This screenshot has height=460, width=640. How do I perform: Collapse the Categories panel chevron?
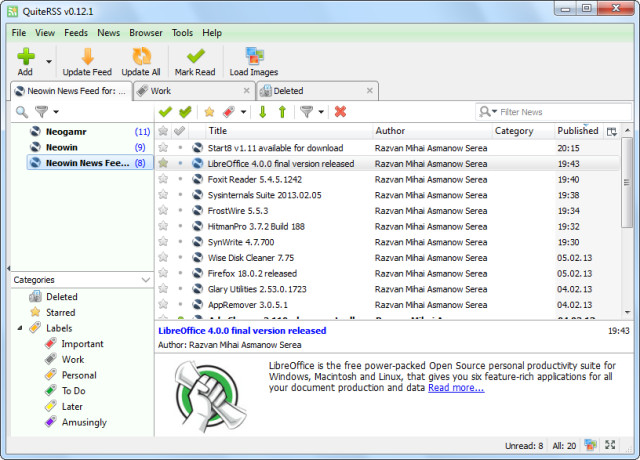click(x=146, y=280)
